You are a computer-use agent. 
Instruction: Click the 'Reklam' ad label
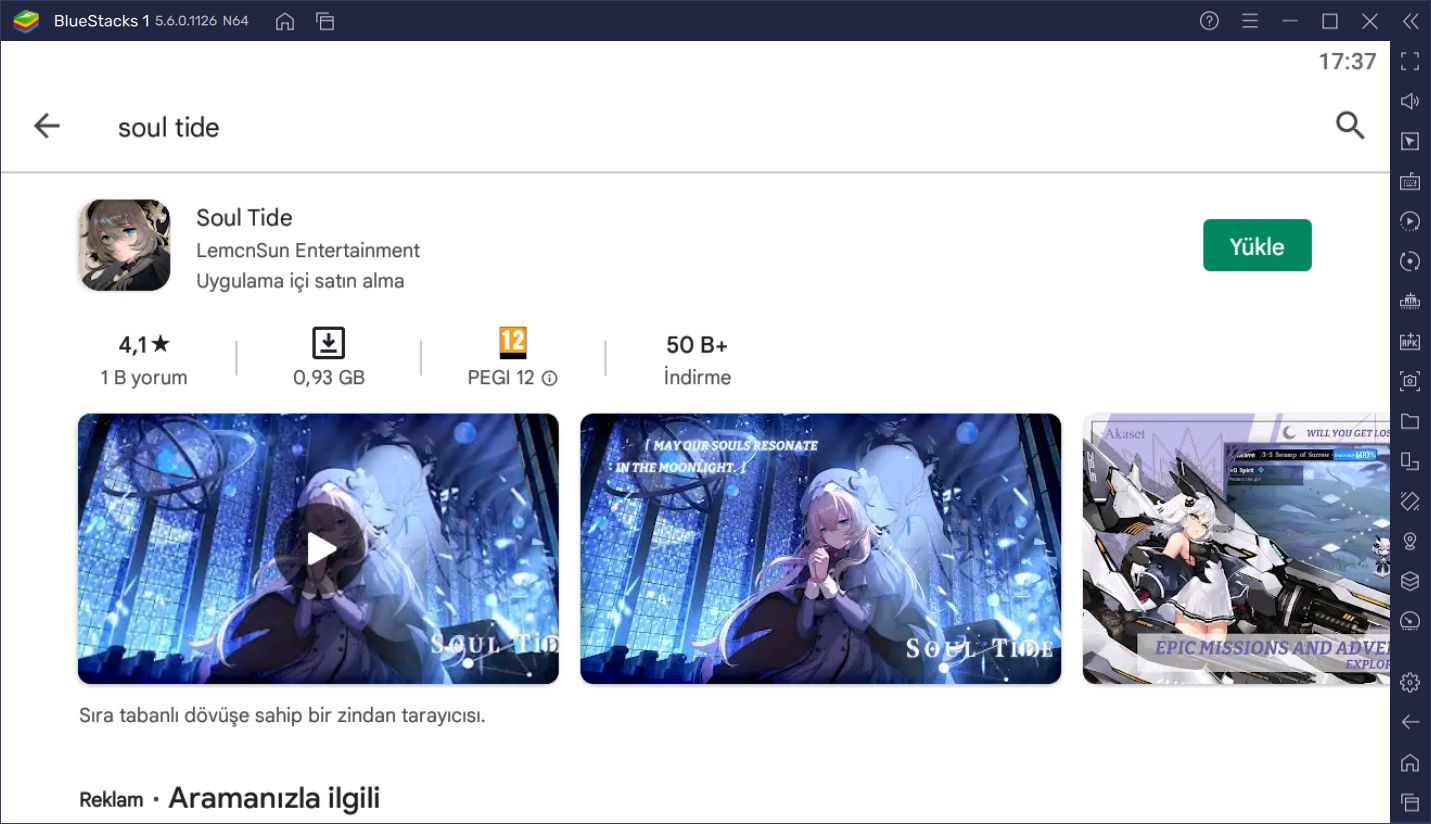click(x=111, y=800)
